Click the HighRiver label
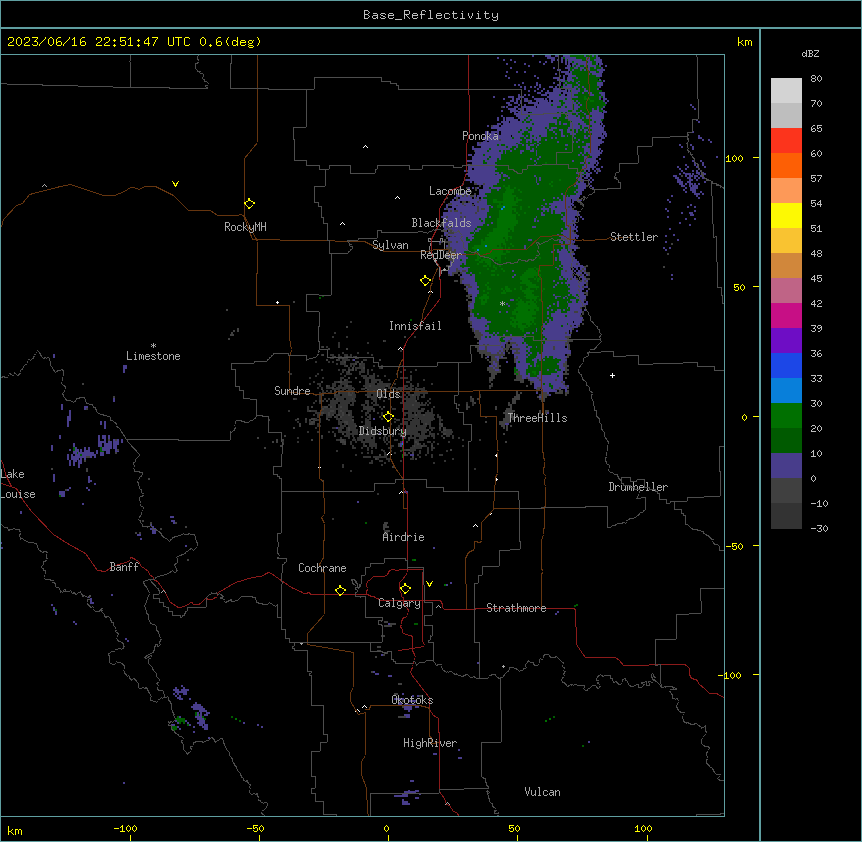The image size is (862, 842). click(x=430, y=743)
